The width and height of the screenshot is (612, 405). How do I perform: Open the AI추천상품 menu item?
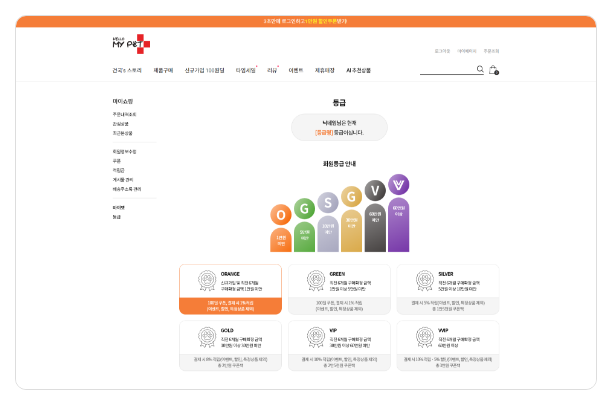358,71
